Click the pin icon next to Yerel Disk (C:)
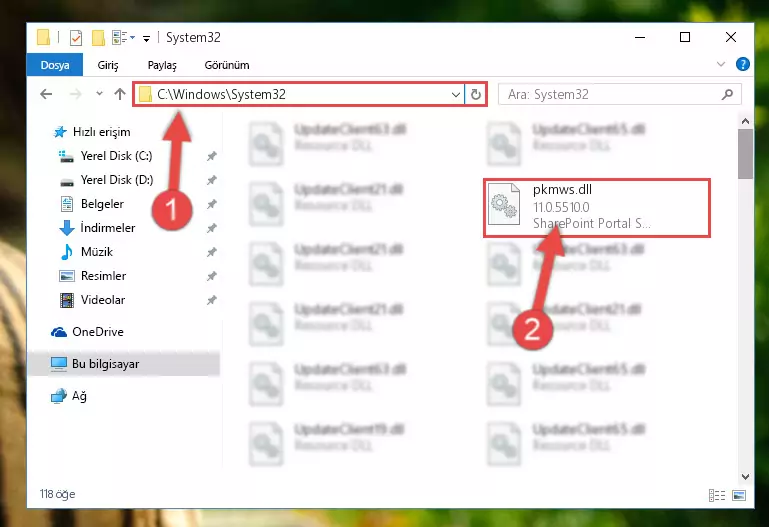Image resolution: width=769 pixels, height=527 pixels. [211, 156]
